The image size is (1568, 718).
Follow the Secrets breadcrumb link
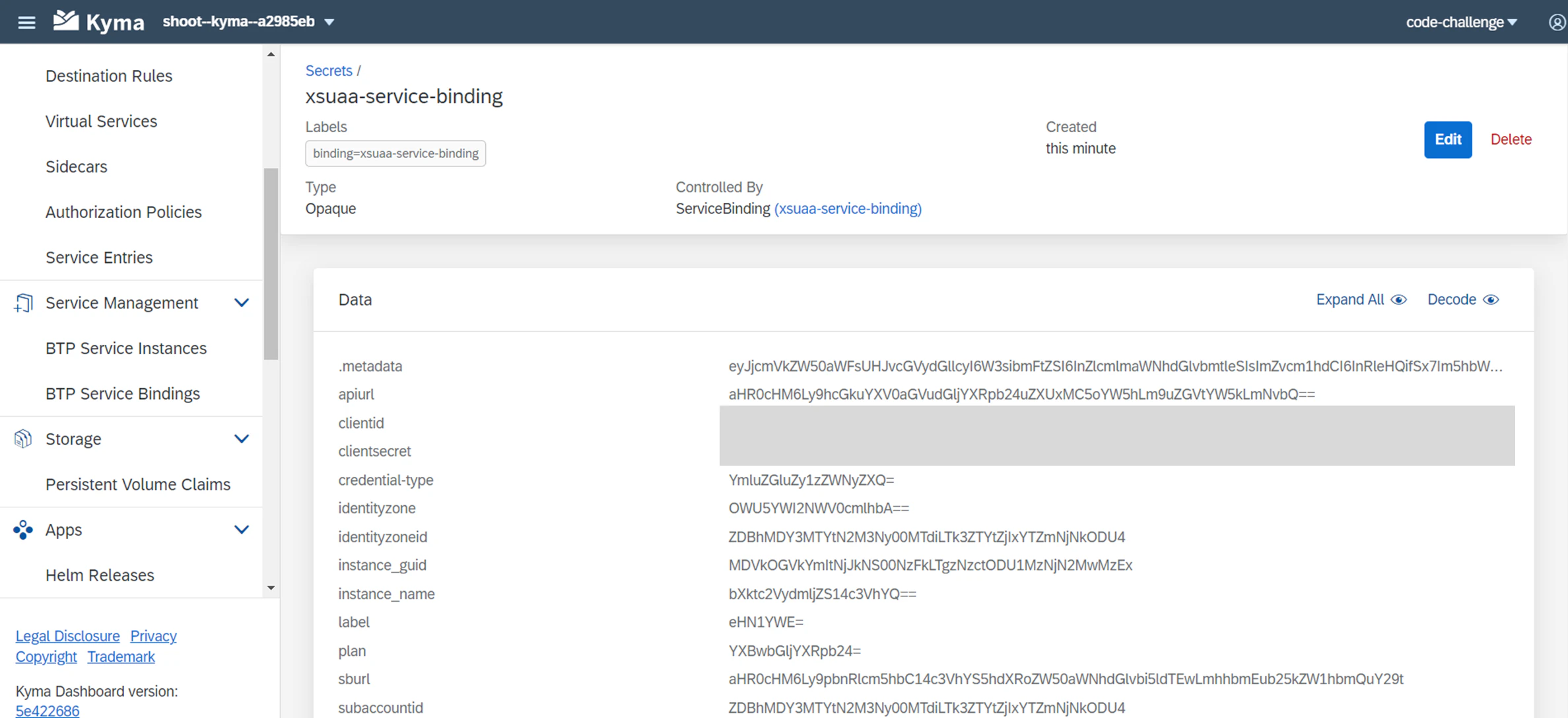pyautogui.click(x=329, y=71)
